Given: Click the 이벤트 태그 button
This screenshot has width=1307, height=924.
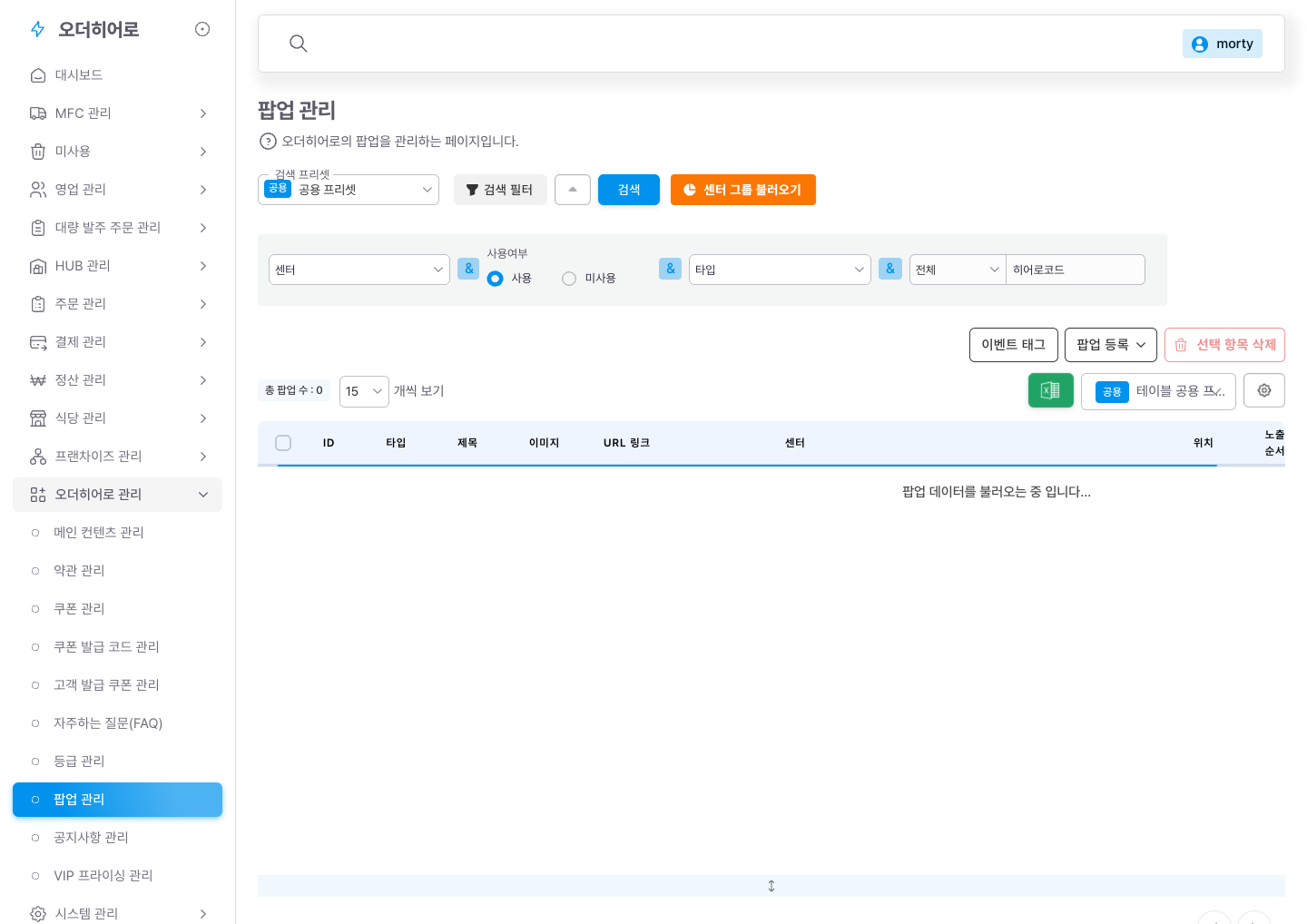Looking at the screenshot, I should click(1014, 345).
